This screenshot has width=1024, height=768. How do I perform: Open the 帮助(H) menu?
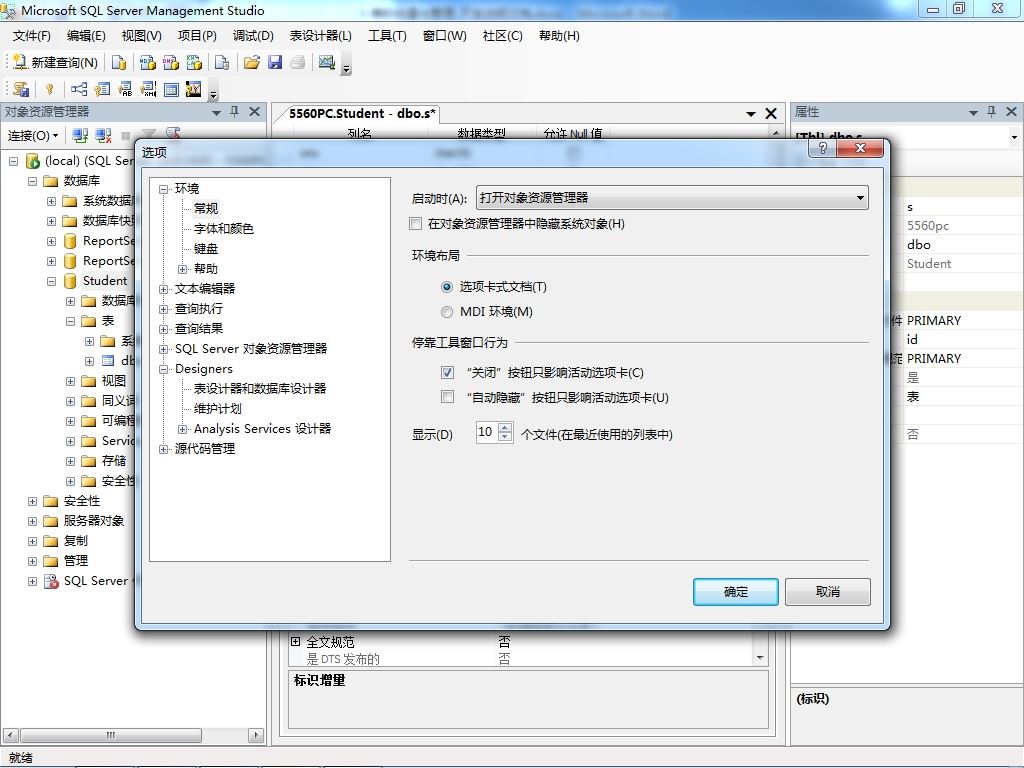coord(559,36)
